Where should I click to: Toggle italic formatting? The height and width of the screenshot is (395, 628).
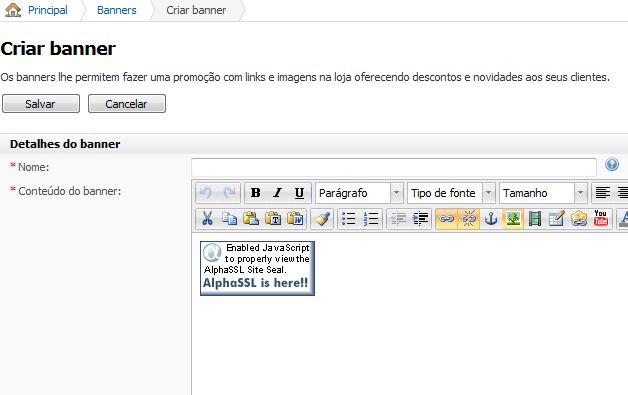277,193
